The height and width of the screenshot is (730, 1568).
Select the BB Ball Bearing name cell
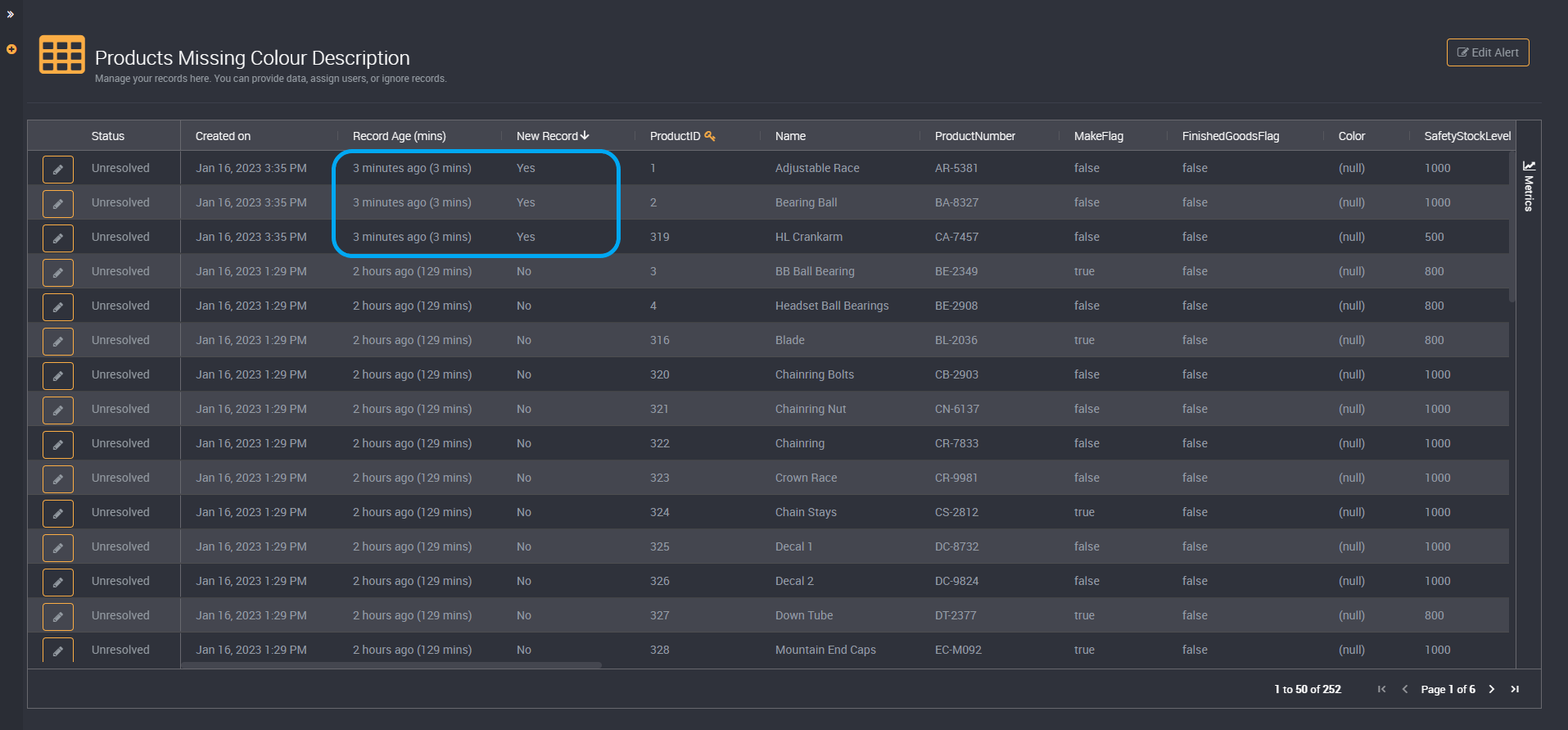(x=815, y=271)
